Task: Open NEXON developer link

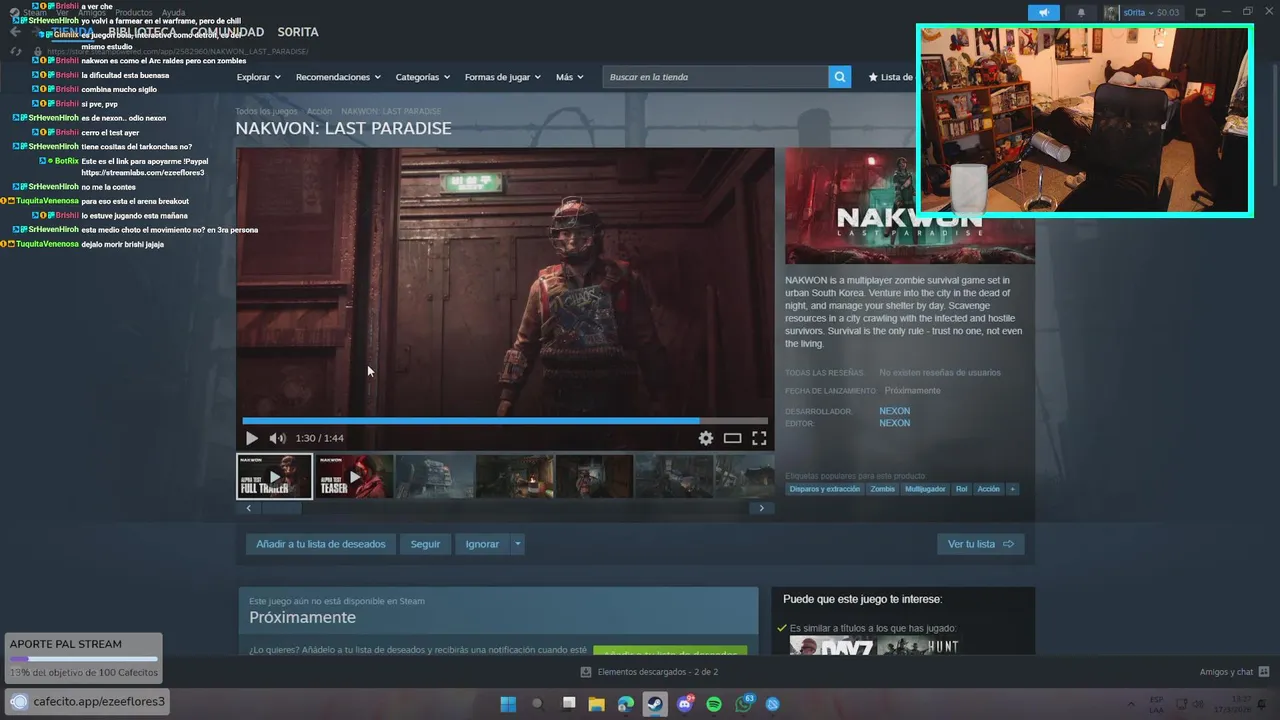Action: click(x=894, y=411)
